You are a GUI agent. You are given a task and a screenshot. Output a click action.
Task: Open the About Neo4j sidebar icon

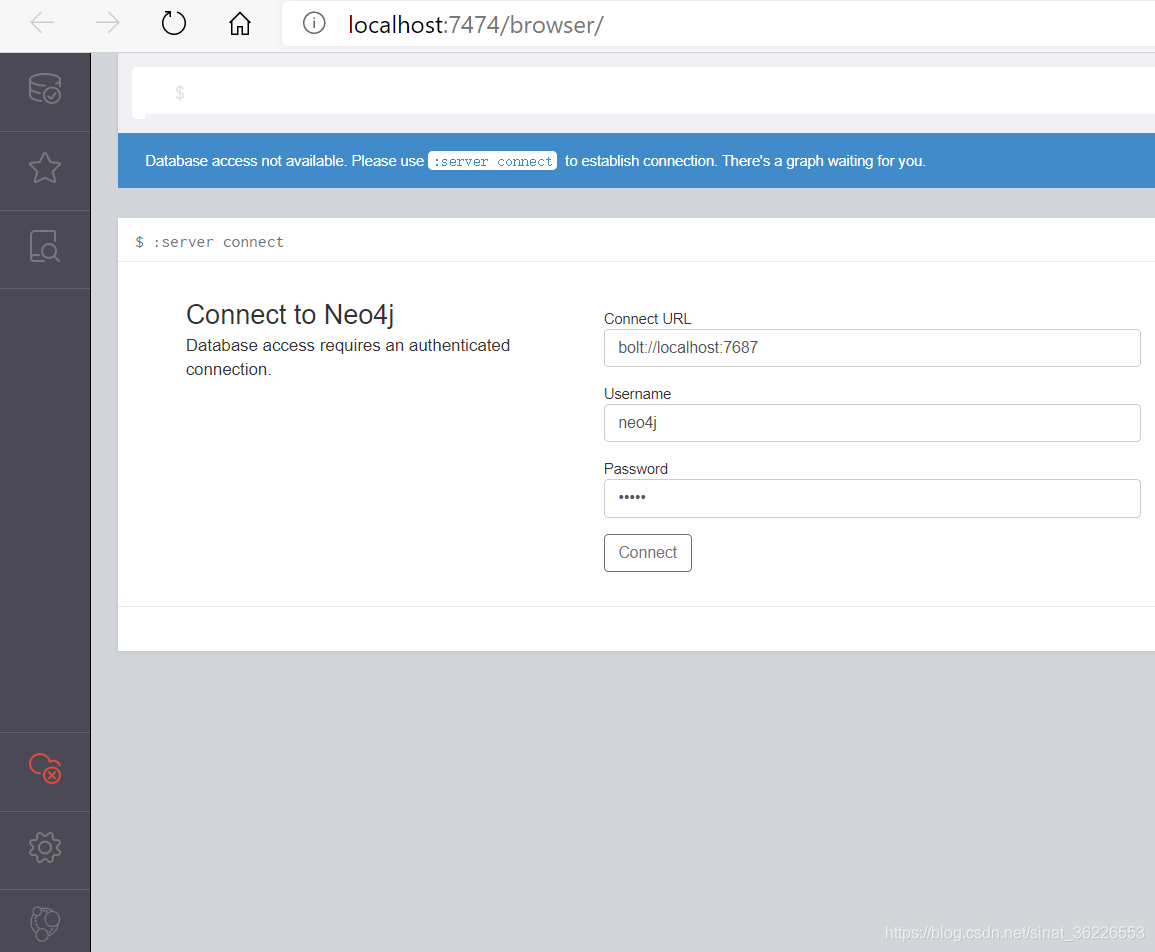(x=45, y=923)
